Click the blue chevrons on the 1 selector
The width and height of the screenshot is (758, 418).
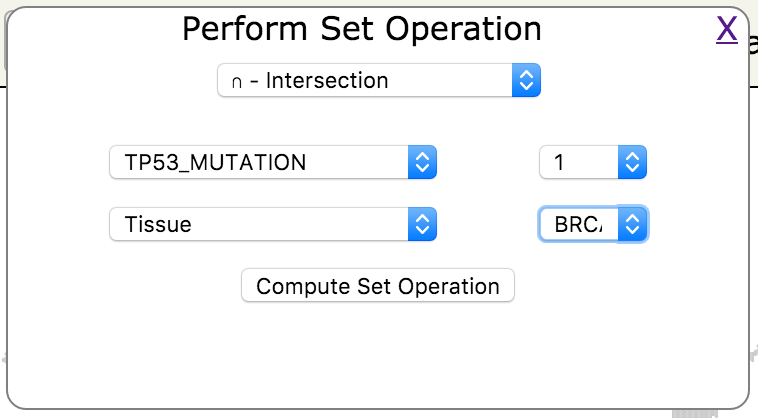[x=632, y=162]
